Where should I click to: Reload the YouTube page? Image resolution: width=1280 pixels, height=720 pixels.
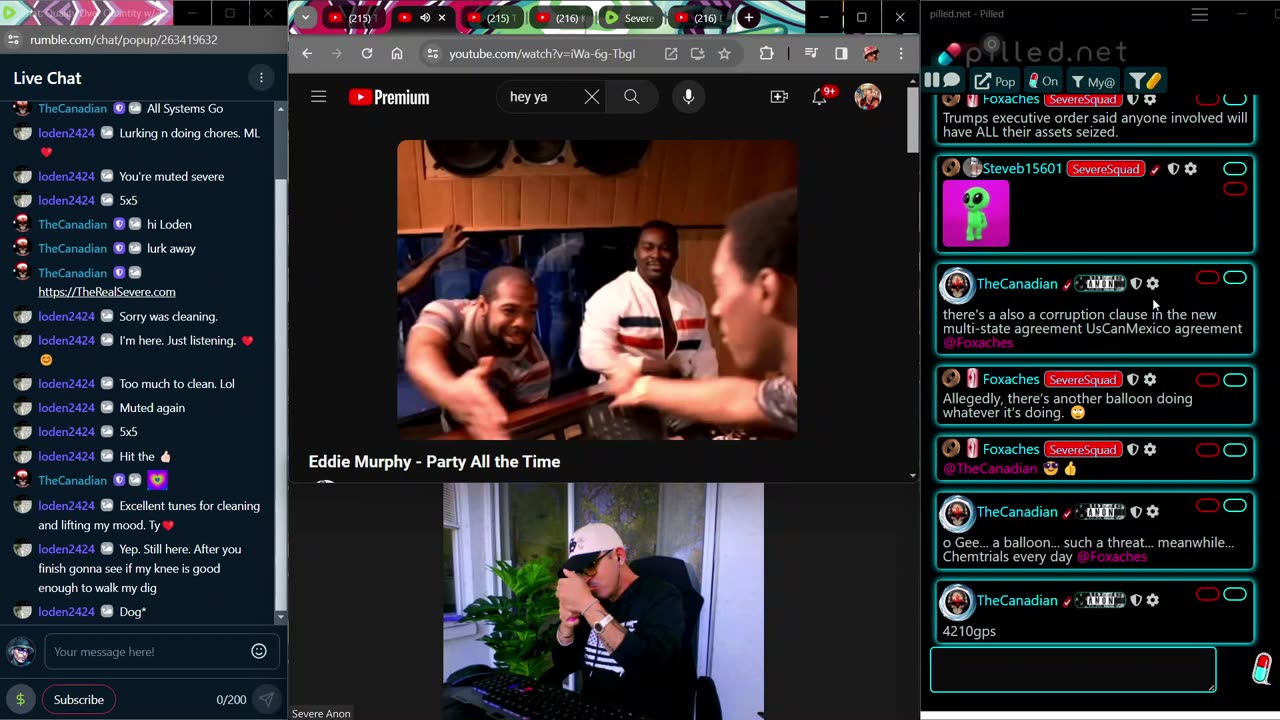click(367, 54)
